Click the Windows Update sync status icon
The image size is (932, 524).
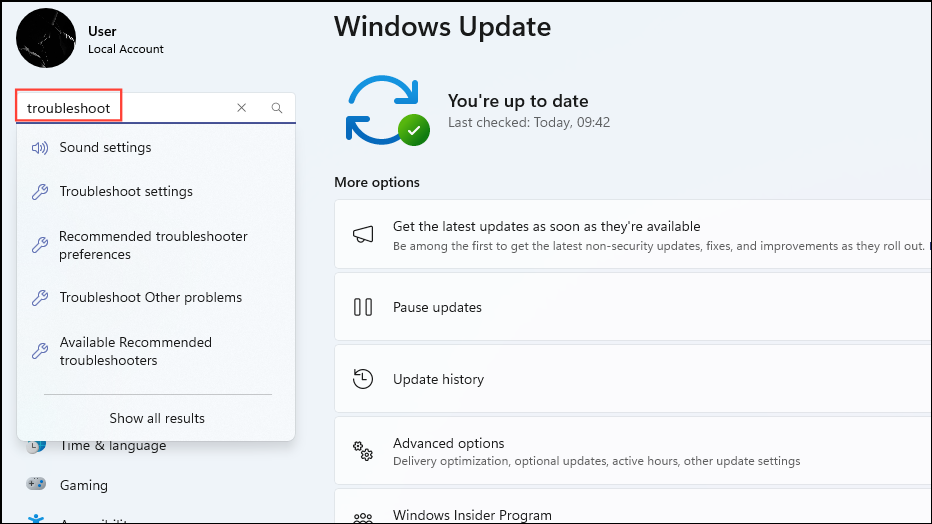pos(387,111)
